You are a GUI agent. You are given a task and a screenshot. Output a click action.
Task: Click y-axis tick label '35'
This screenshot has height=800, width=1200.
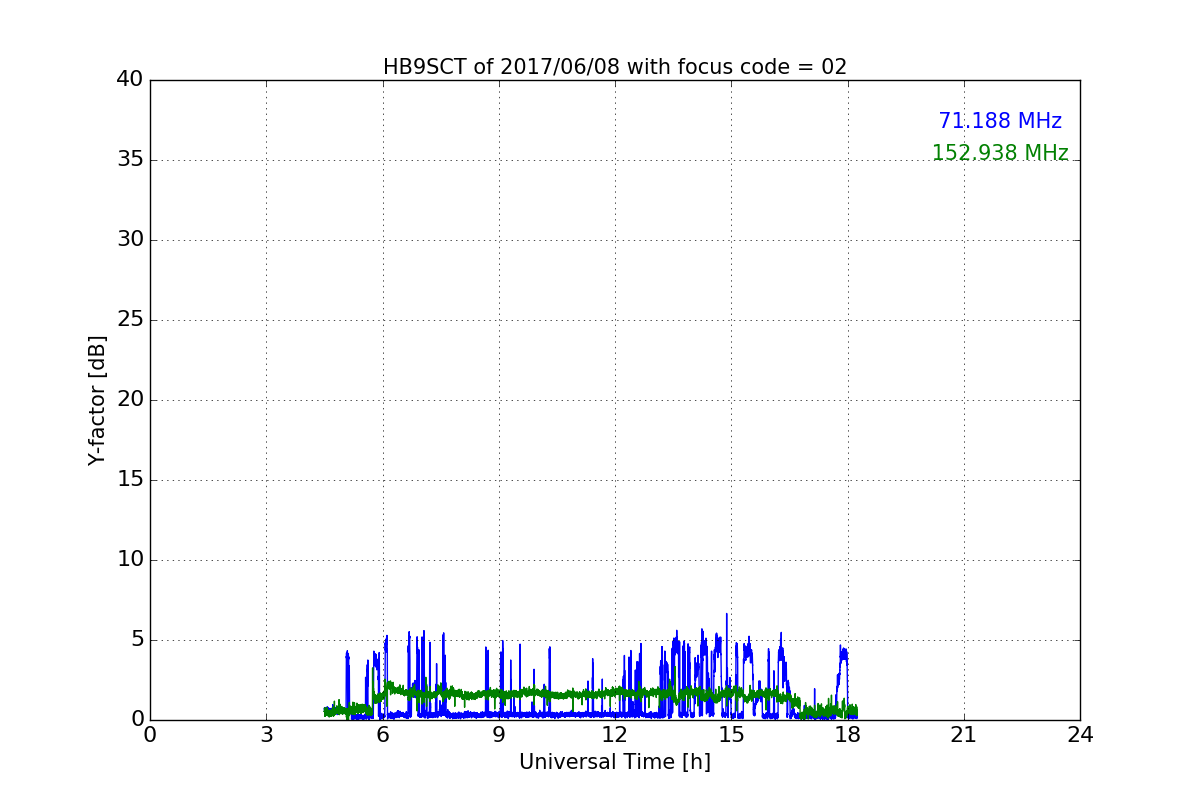[130, 159]
